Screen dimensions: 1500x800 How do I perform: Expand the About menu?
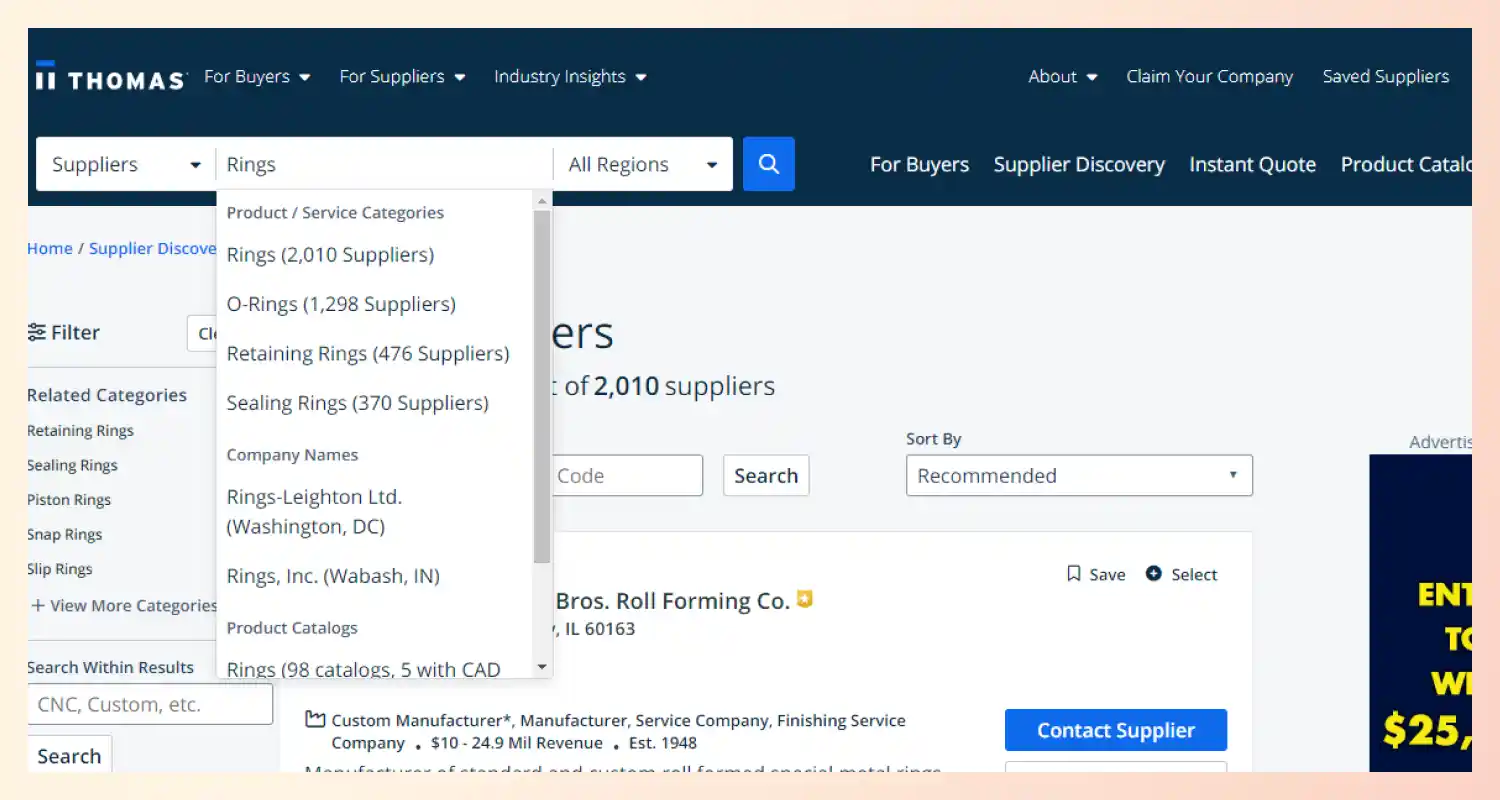(1063, 77)
